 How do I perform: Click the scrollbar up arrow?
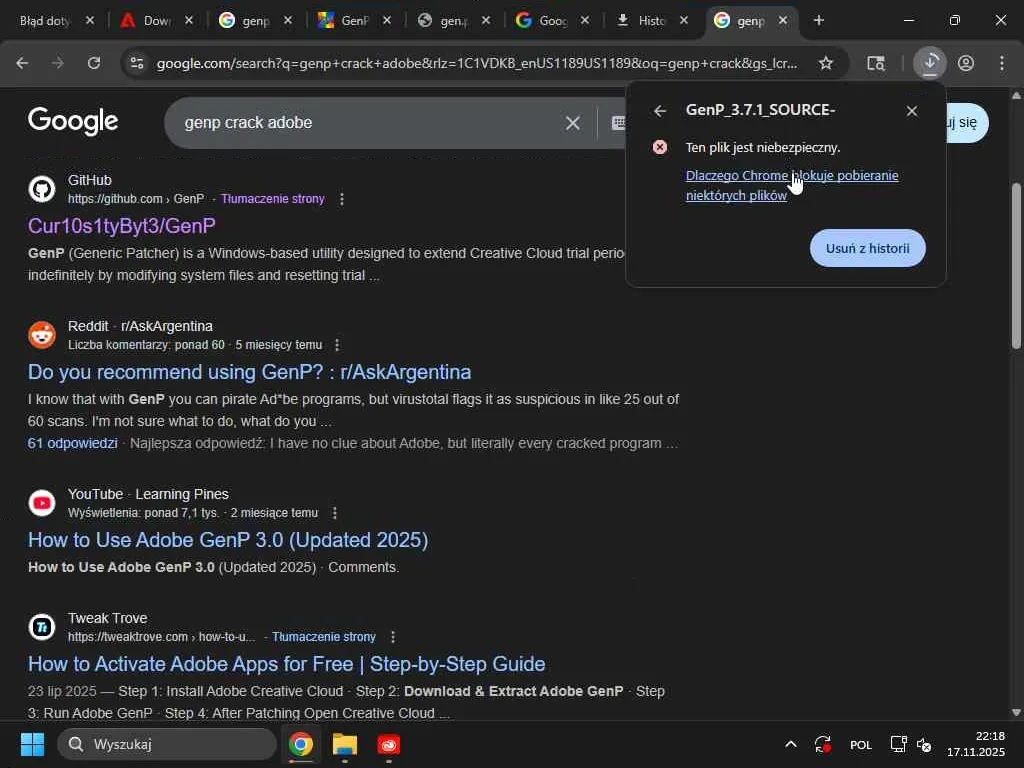1016,95
